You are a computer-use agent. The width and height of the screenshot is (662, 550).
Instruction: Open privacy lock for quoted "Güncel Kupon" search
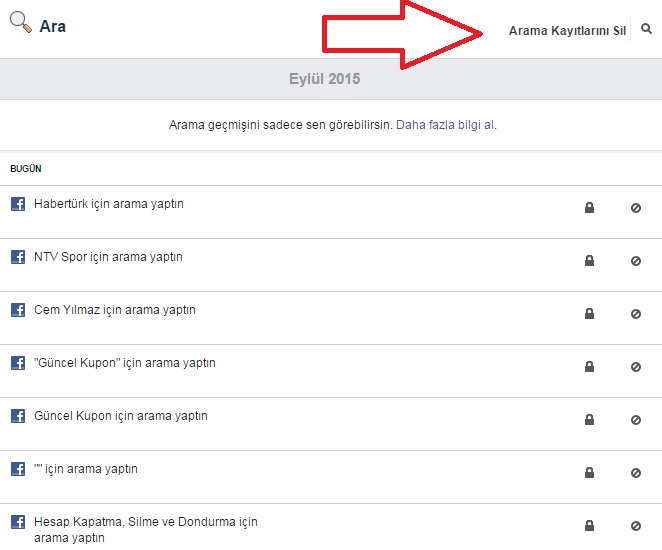click(x=589, y=367)
